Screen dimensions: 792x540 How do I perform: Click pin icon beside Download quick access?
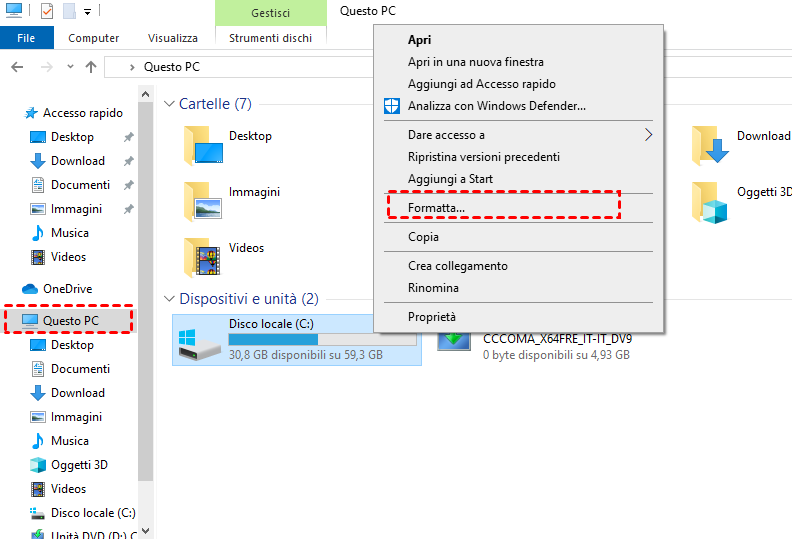[129, 161]
